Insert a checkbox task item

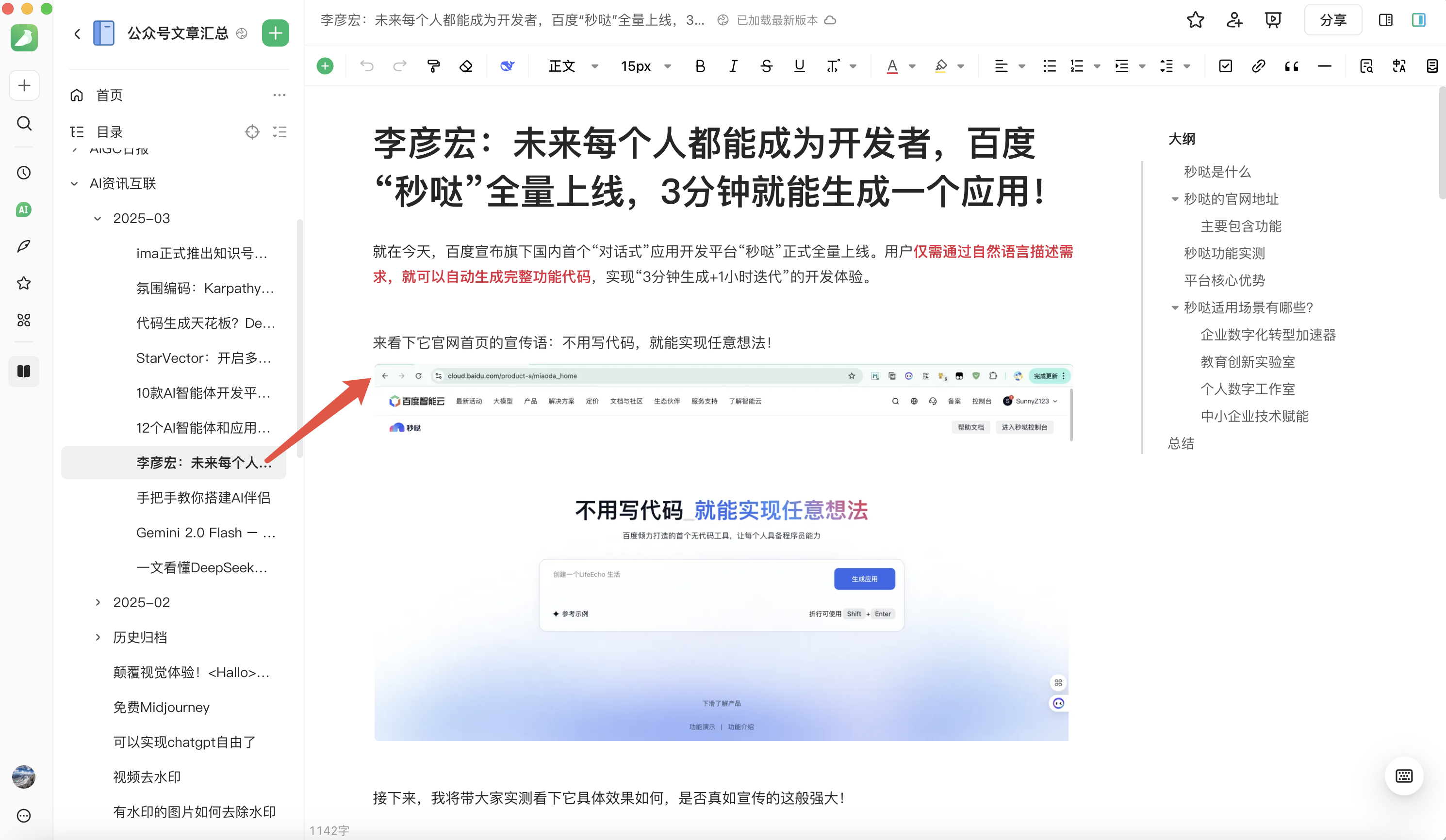click(x=1225, y=66)
